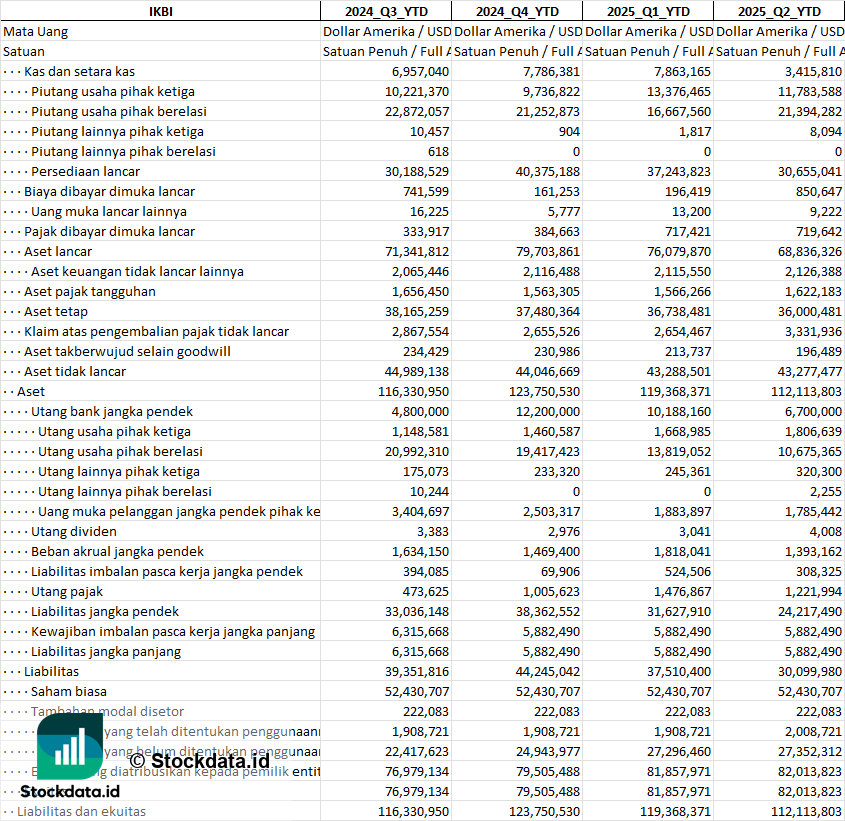Select Piutang lainnya pihak ketiga label

(x=117, y=132)
